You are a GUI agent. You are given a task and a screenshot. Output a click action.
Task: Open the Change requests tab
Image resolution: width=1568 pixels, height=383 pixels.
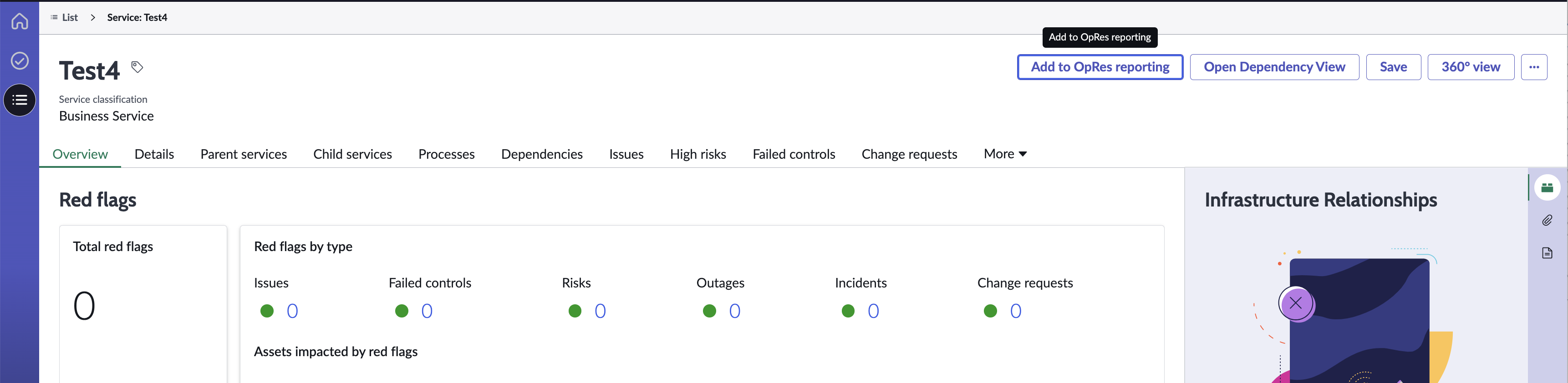pyautogui.click(x=909, y=154)
